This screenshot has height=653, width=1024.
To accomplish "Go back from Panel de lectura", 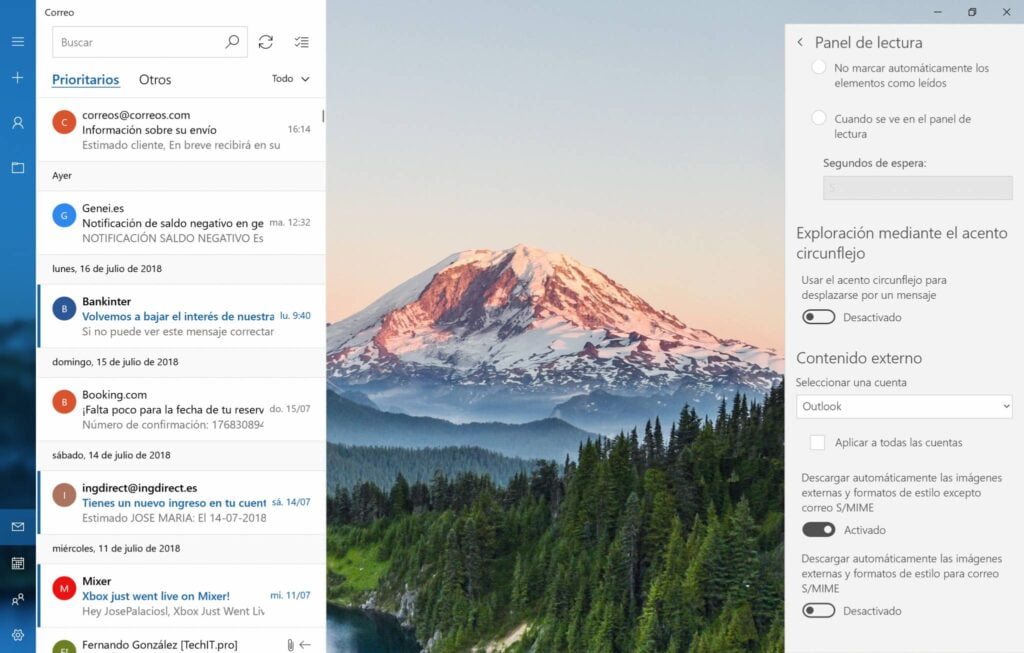I will 800,42.
